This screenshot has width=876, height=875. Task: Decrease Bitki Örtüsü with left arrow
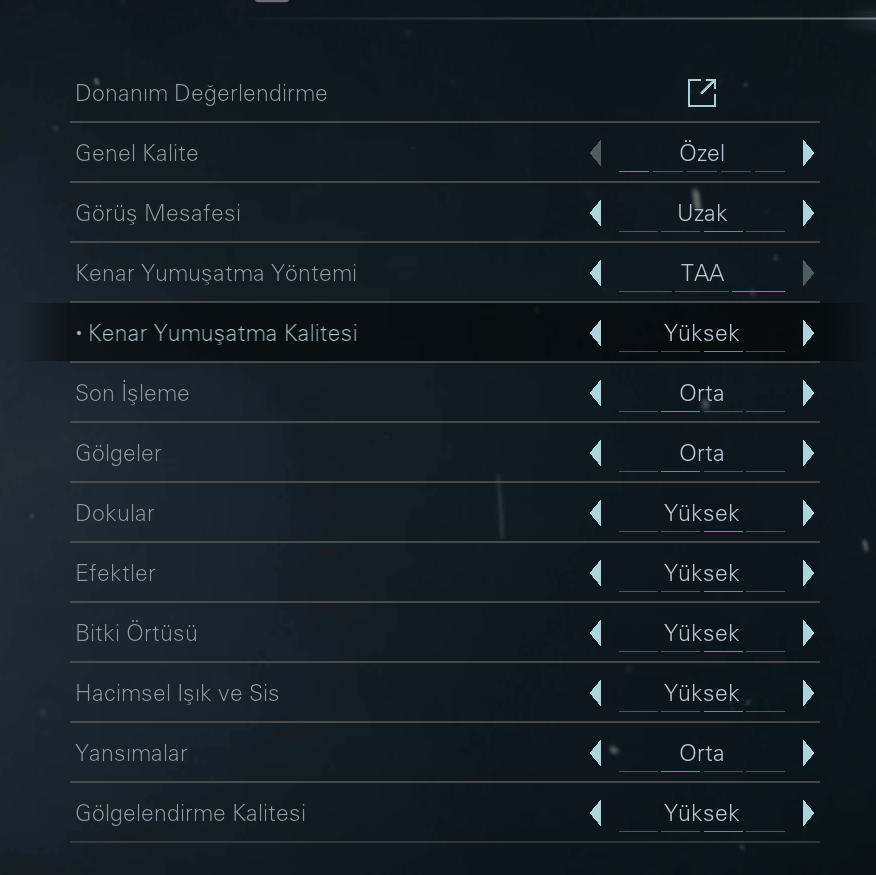tap(596, 633)
